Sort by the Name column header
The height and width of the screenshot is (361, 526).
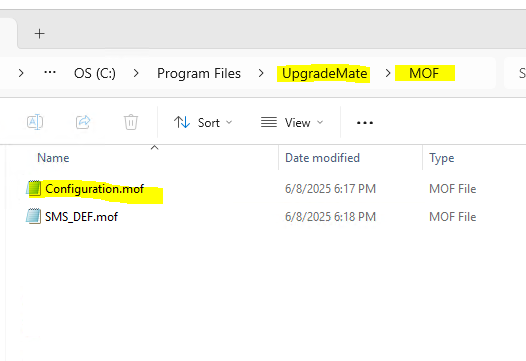point(53,158)
